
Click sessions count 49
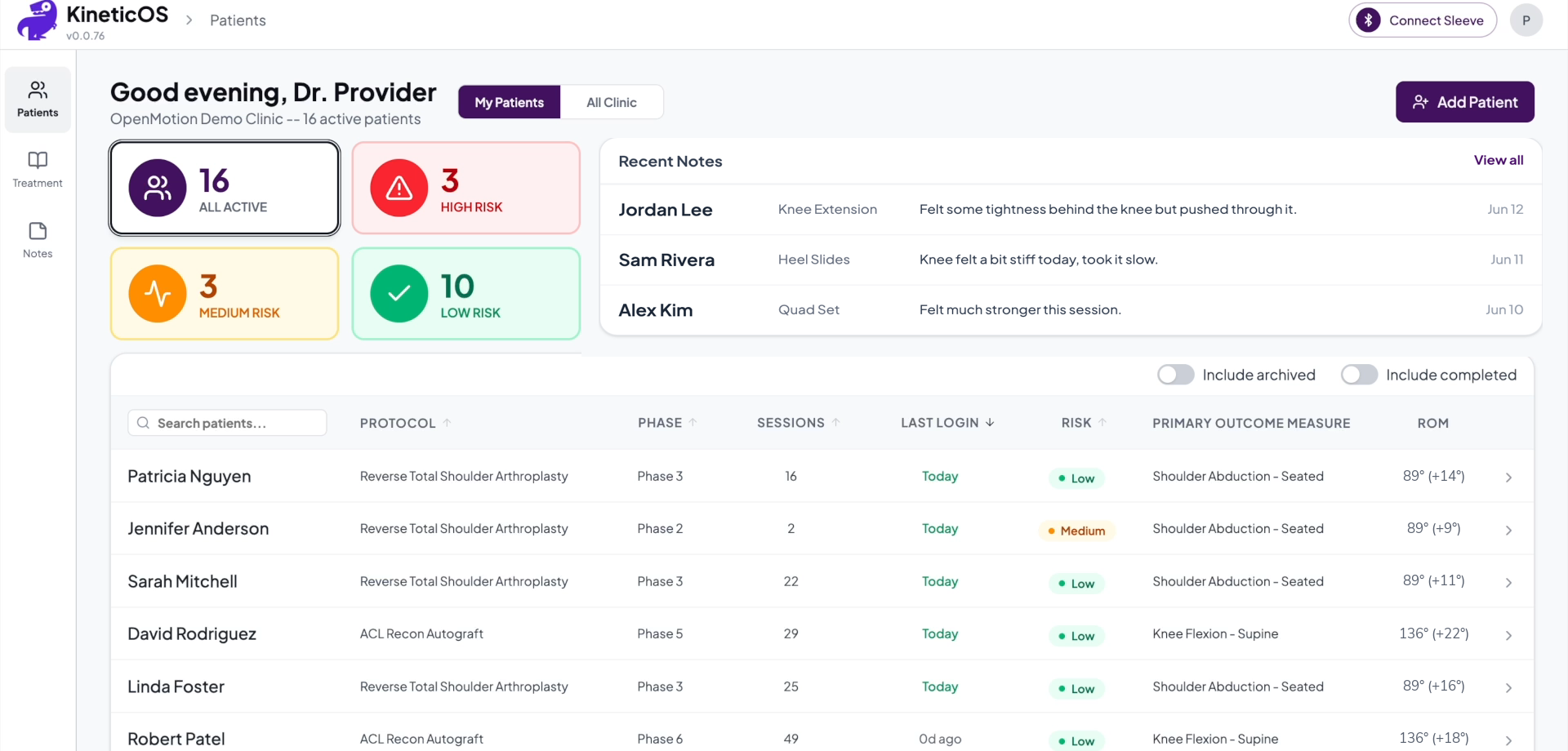click(791, 739)
